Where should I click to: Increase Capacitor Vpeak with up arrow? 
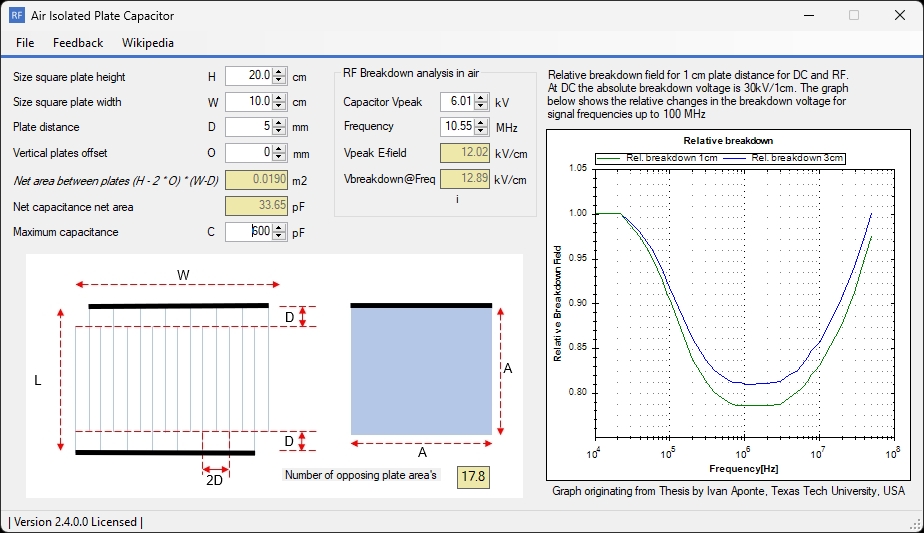pos(481,98)
